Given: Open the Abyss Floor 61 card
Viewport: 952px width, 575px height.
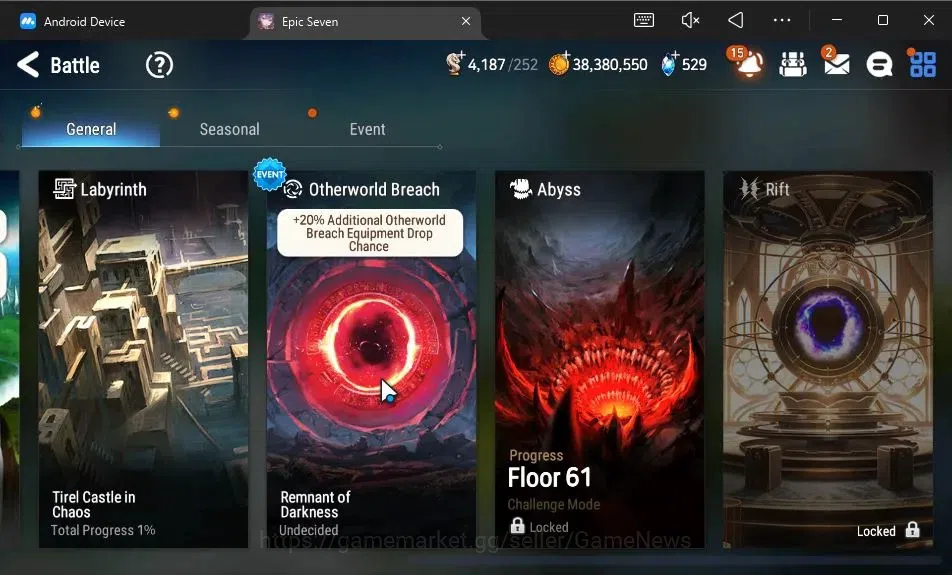Looking at the screenshot, I should coord(600,359).
